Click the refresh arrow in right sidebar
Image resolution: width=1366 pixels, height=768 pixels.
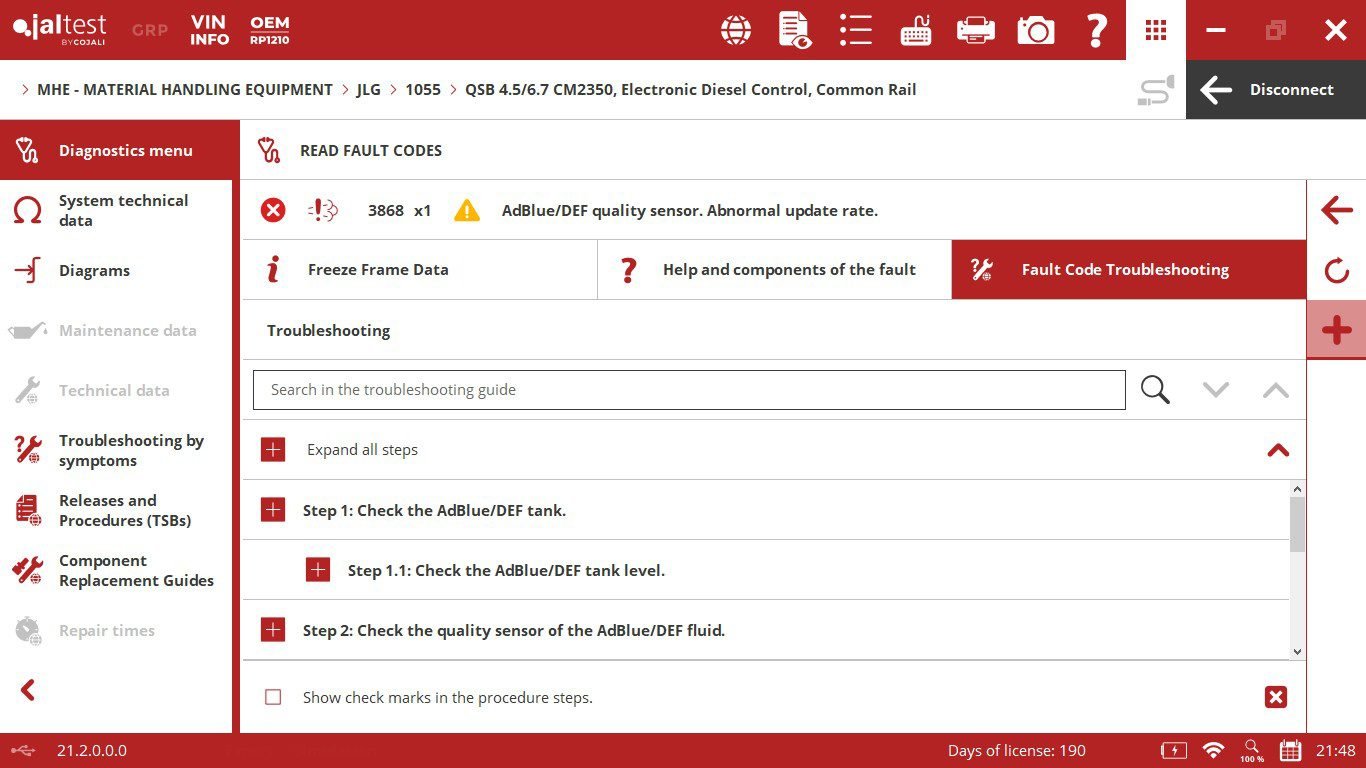coord(1336,271)
